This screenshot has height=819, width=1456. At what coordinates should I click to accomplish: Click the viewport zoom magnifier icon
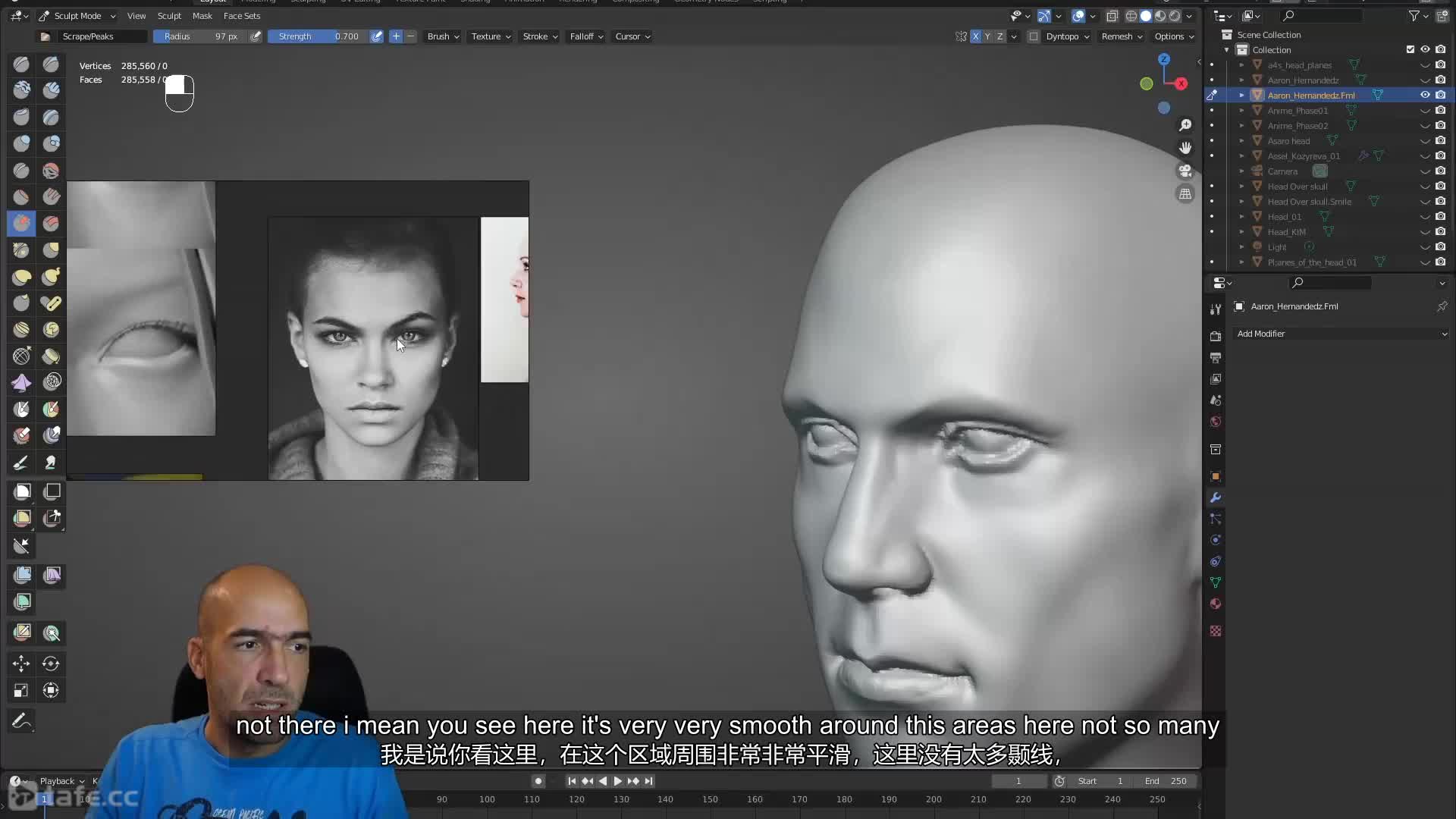coord(1185,125)
